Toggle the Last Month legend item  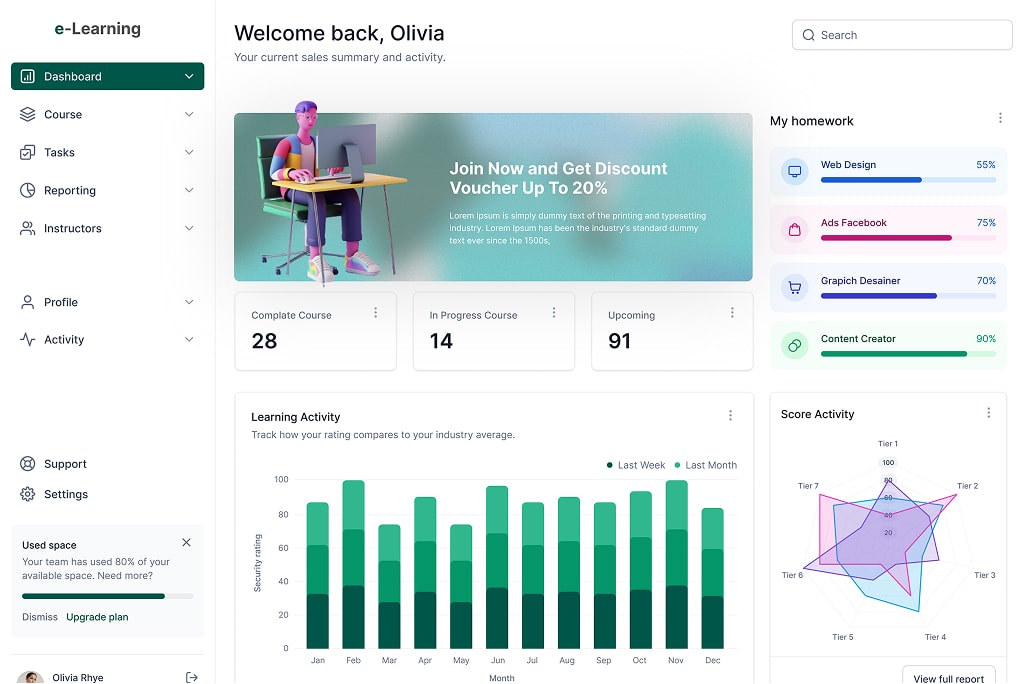tap(705, 465)
